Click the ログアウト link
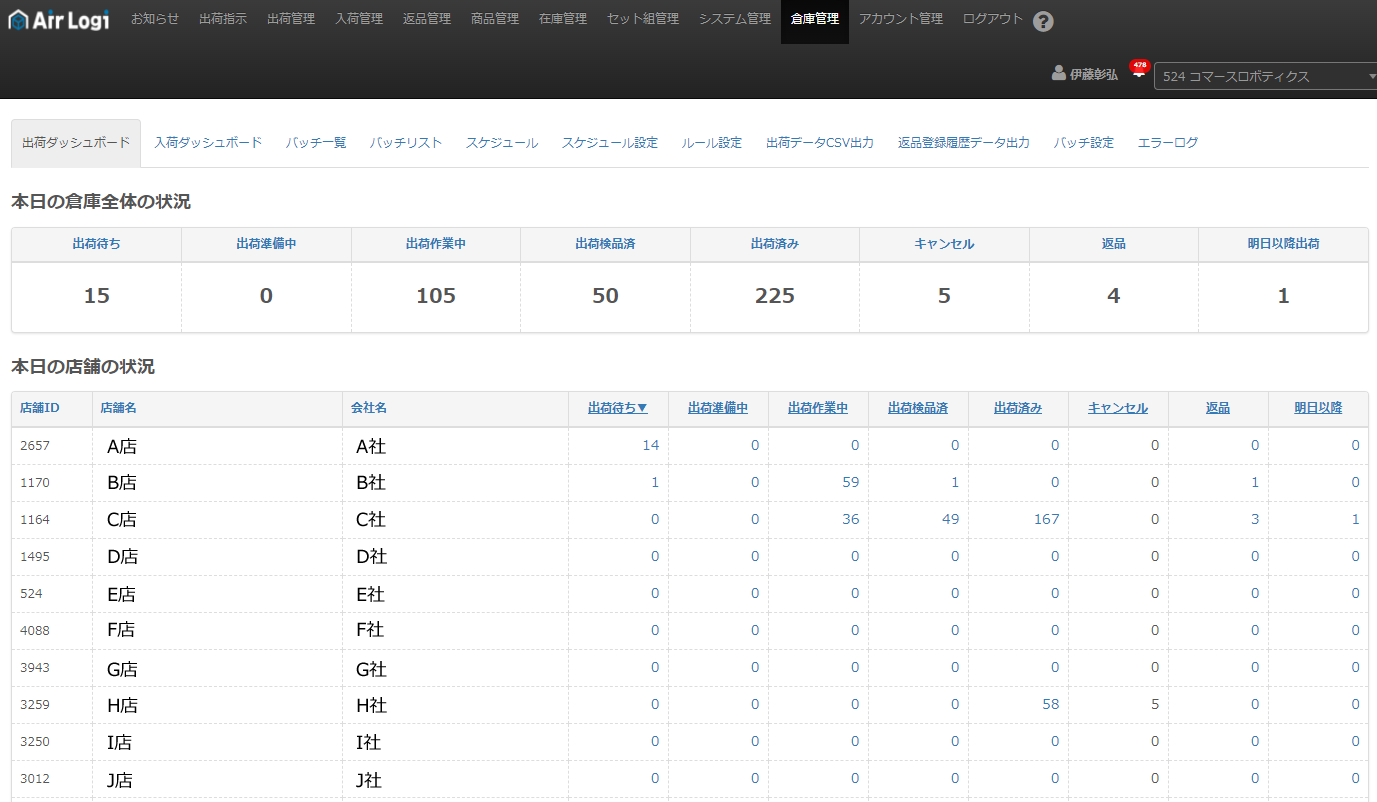Image resolution: width=1377 pixels, height=802 pixels. click(993, 19)
